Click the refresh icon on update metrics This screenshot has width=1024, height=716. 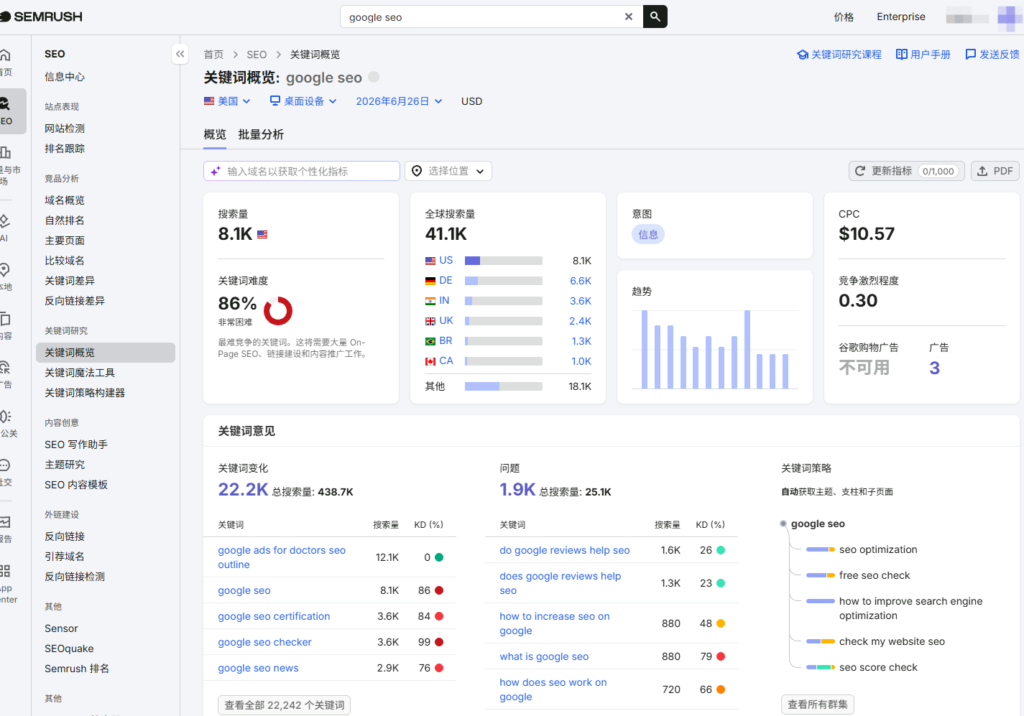[860, 171]
